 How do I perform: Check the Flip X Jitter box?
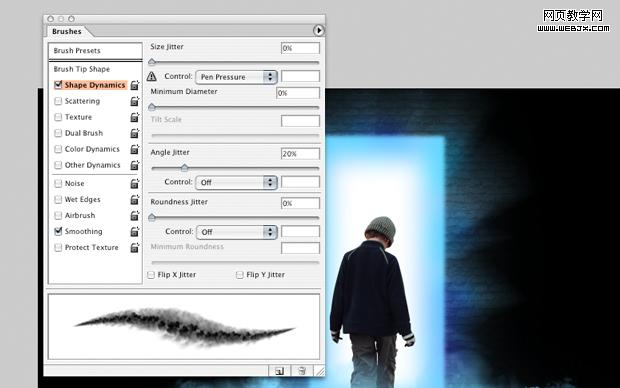coord(151,275)
